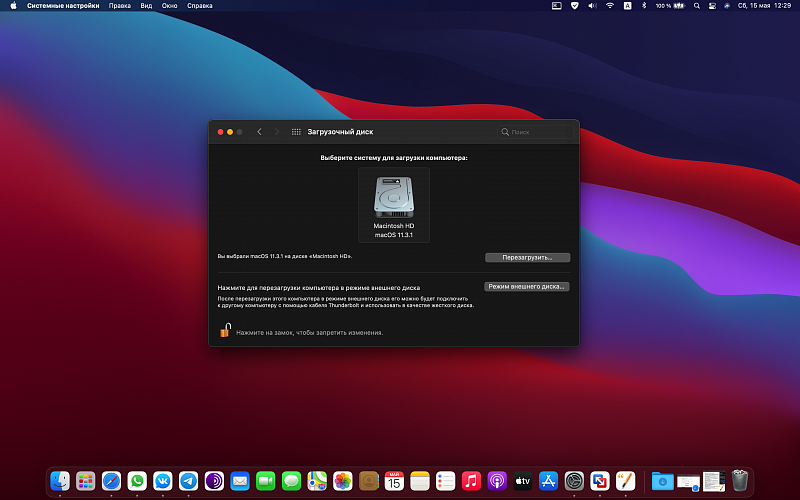Click the Перезагрузить button
Screen dimensions: 800x500
pos(527,257)
